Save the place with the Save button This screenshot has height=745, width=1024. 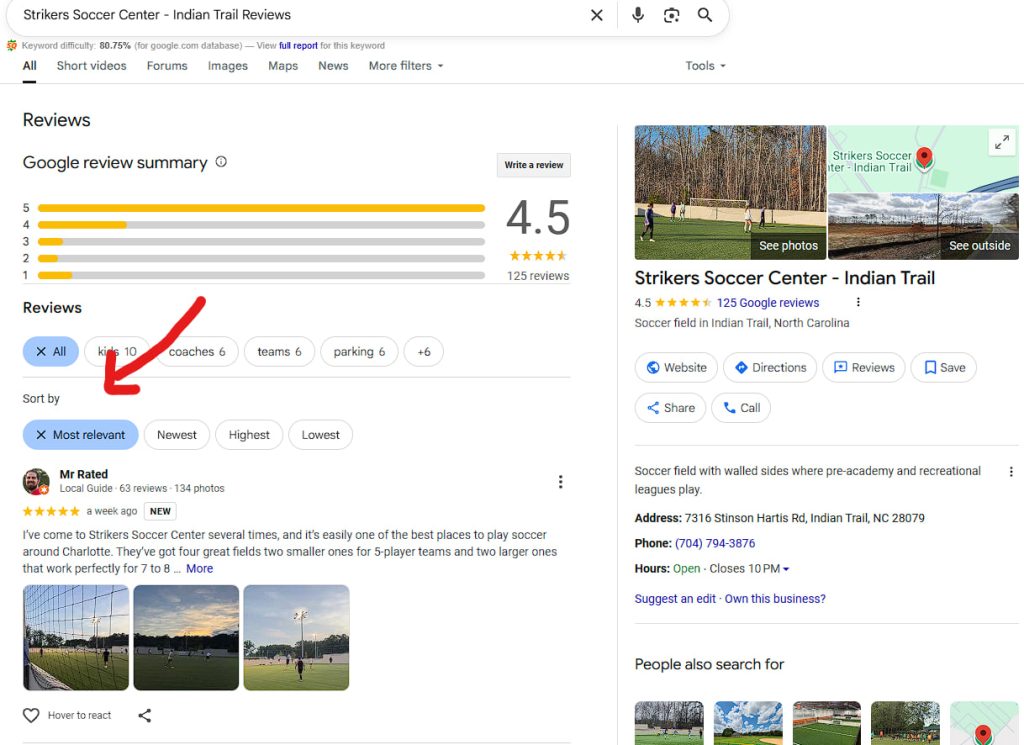944,368
